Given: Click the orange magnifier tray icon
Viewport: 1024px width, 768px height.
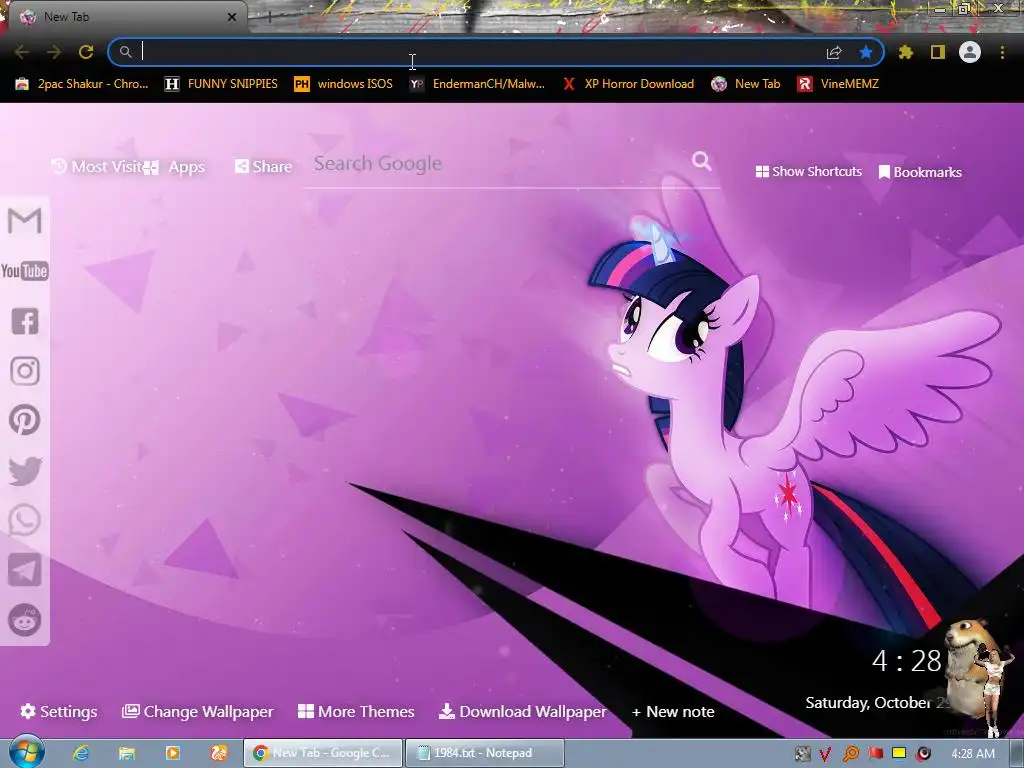Looking at the screenshot, I should coord(850,754).
